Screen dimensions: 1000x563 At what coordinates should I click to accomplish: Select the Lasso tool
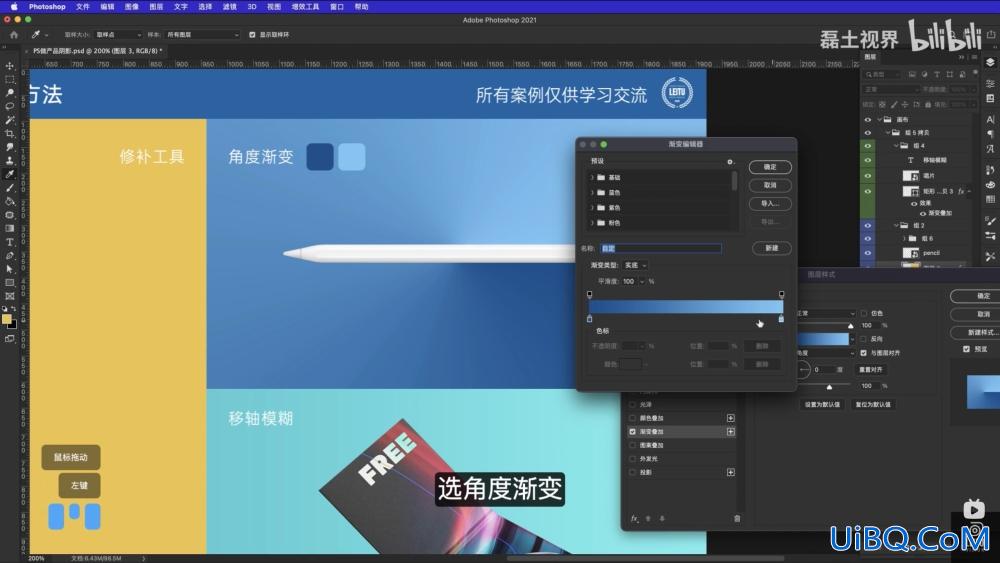tap(10, 106)
